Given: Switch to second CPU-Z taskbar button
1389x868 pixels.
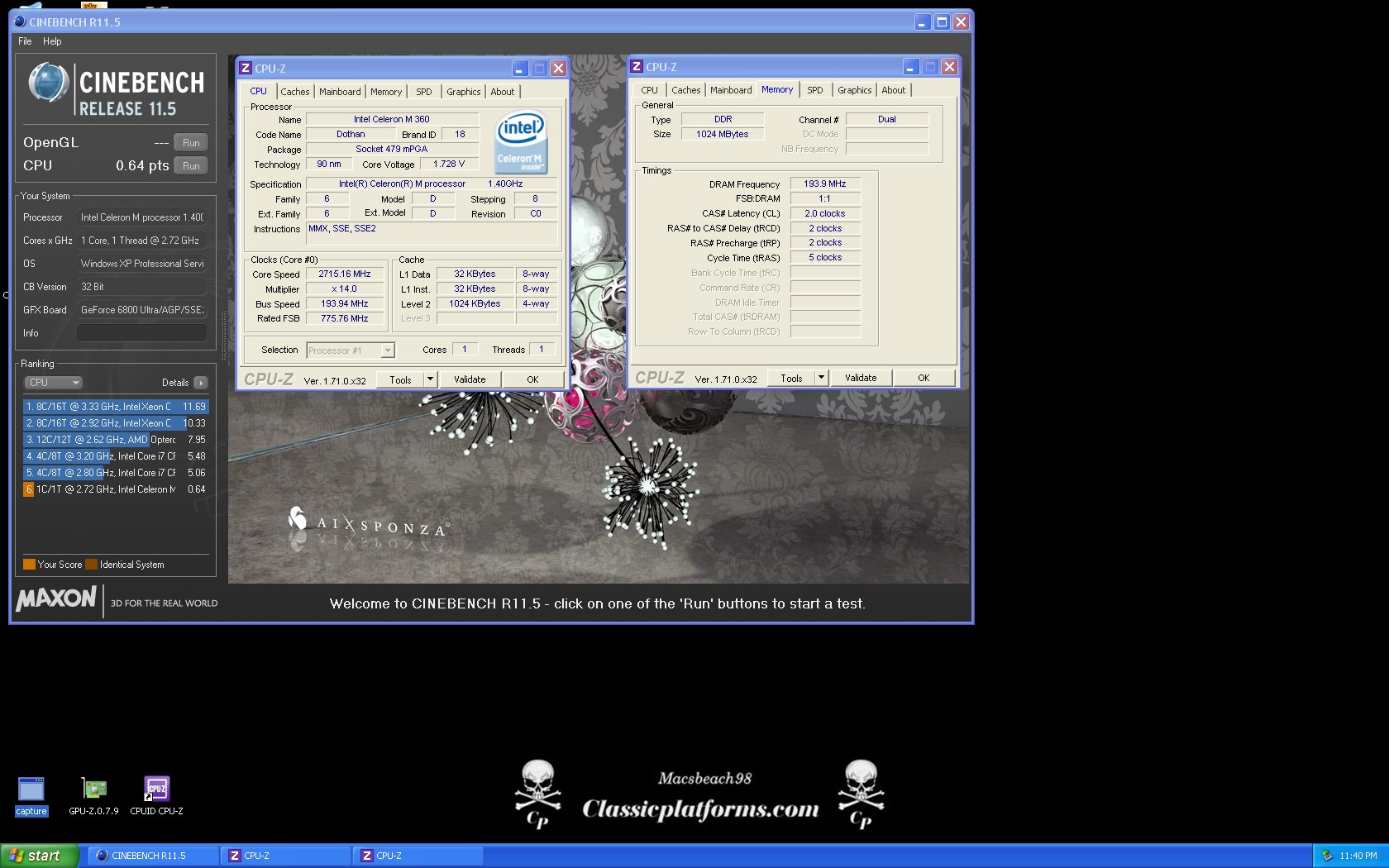Looking at the screenshot, I should pos(418,856).
